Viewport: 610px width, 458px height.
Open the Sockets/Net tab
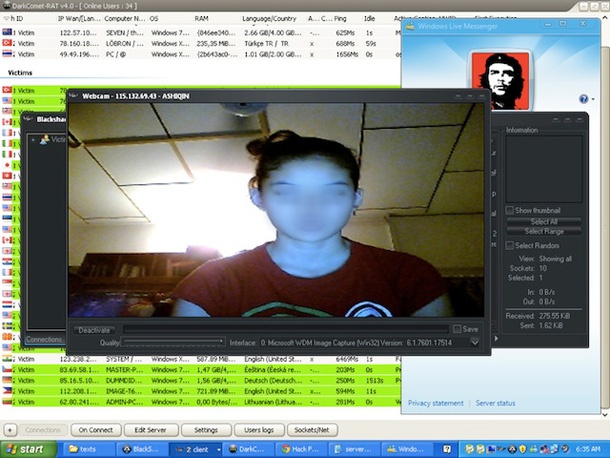pyautogui.click(x=313, y=430)
